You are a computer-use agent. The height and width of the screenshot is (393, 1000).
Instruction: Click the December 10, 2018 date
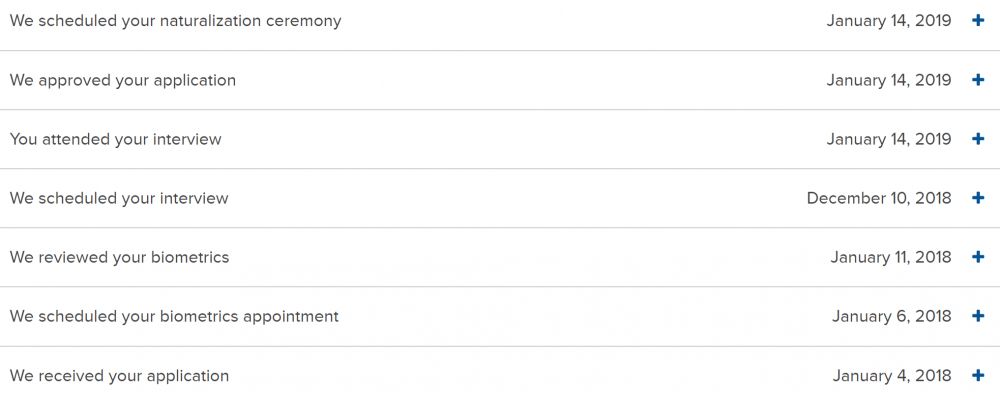click(x=879, y=198)
